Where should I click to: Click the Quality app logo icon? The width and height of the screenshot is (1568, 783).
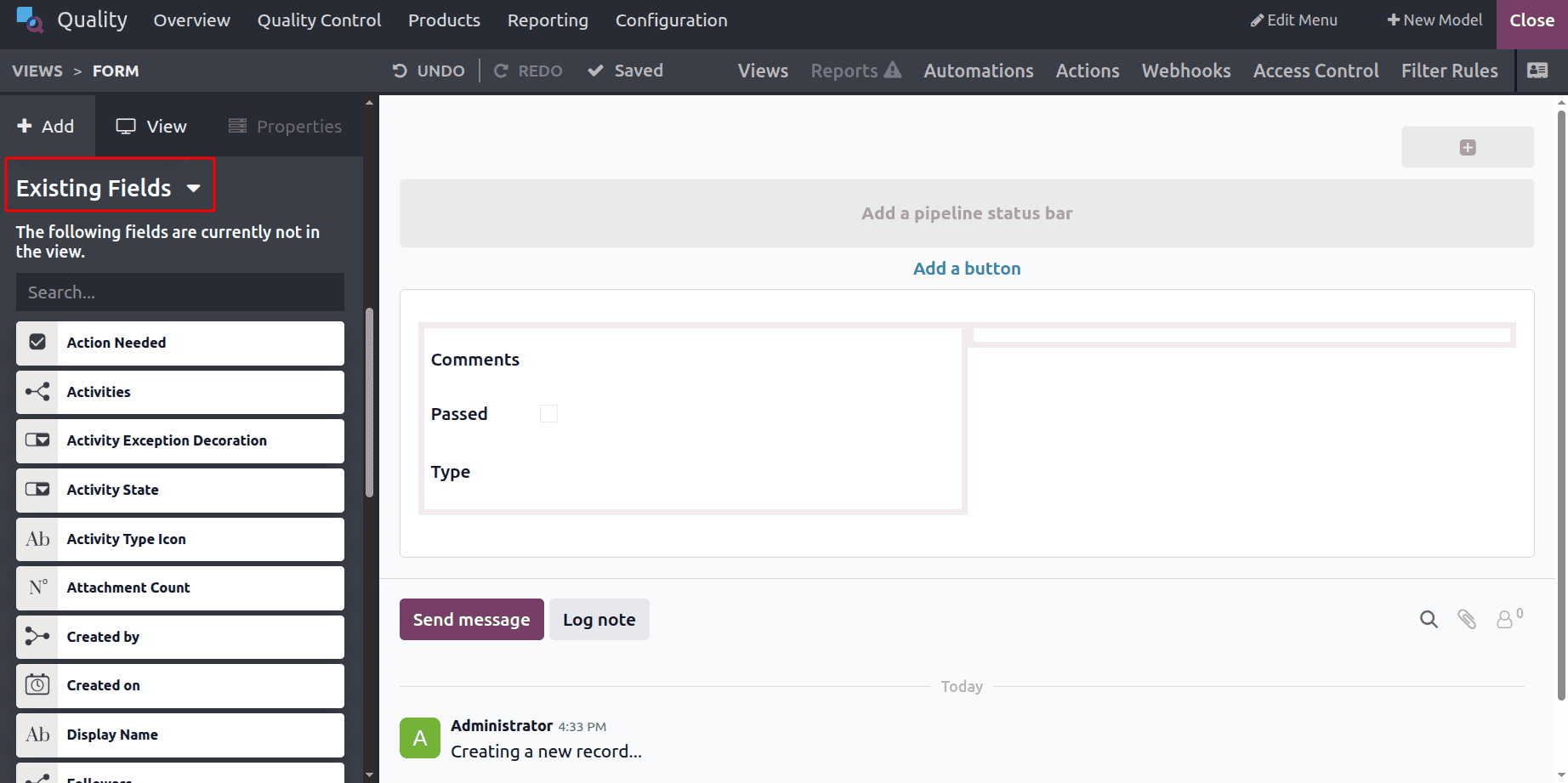29,20
